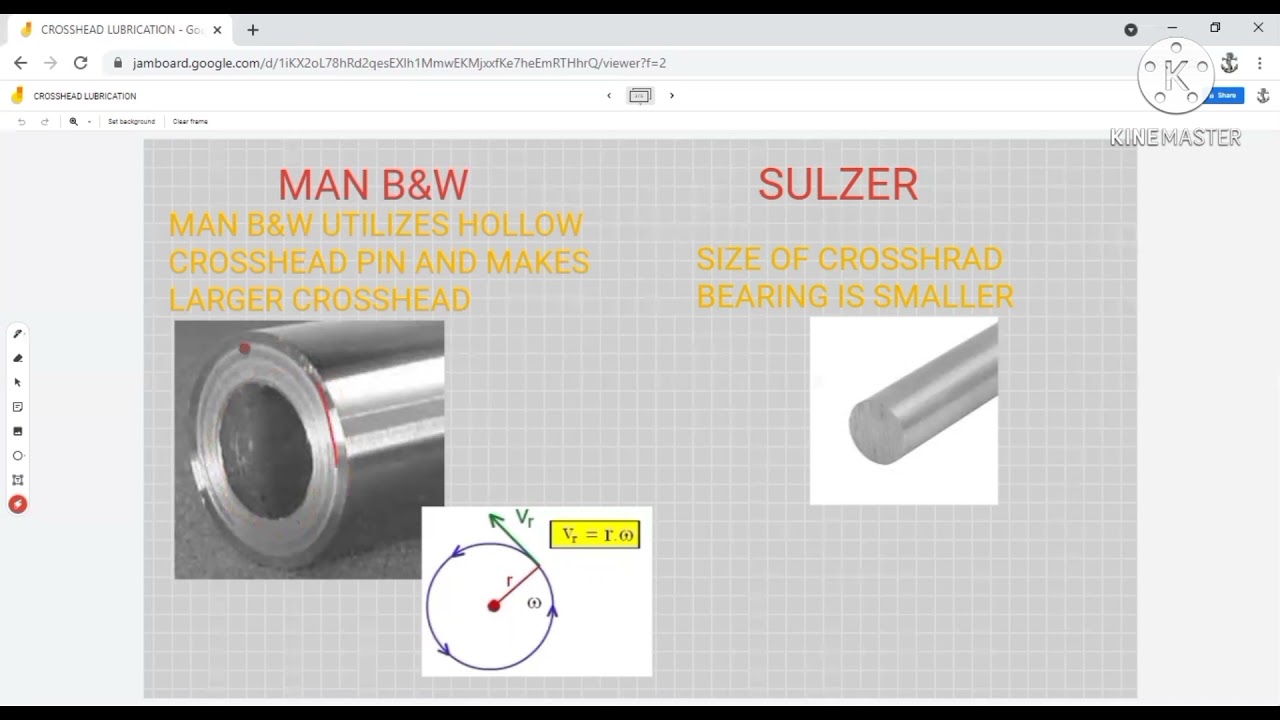Viewport: 1280px width, 720px height.
Task: Rename the jam title CROSSHEAD LUBRICATION
Action: tap(85, 96)
